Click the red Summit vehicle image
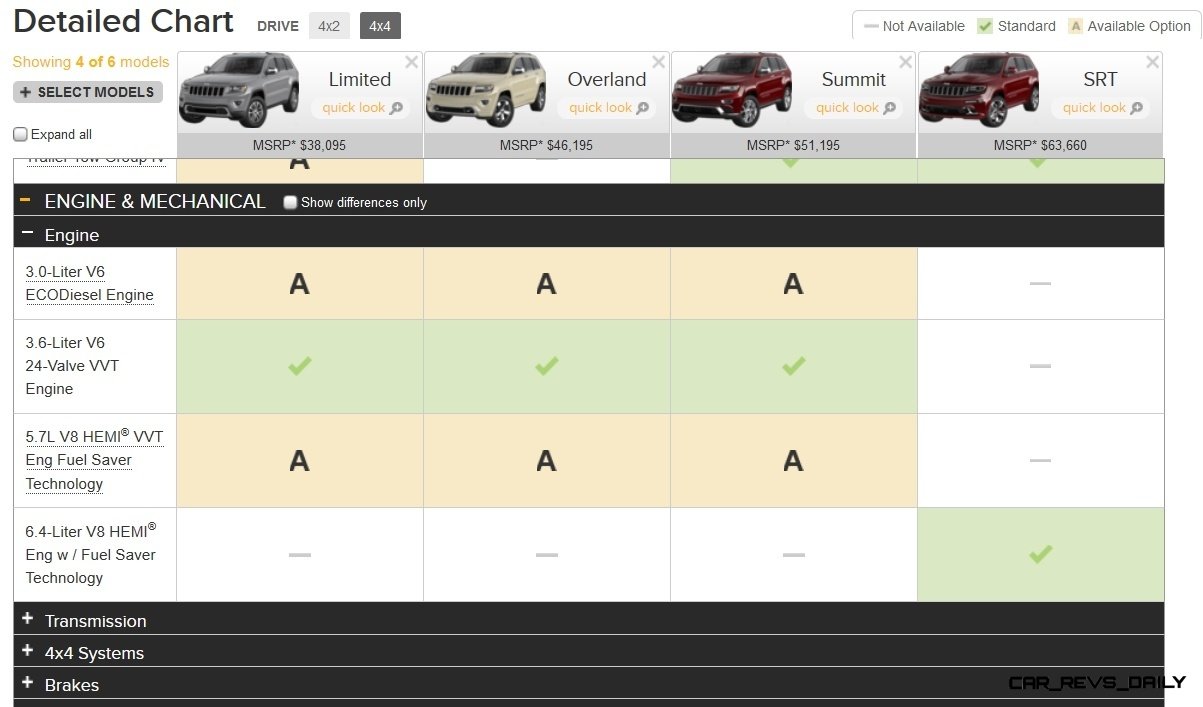Image resolution: width=1203 pixels, height=707 pixels. tap(732, 90)
